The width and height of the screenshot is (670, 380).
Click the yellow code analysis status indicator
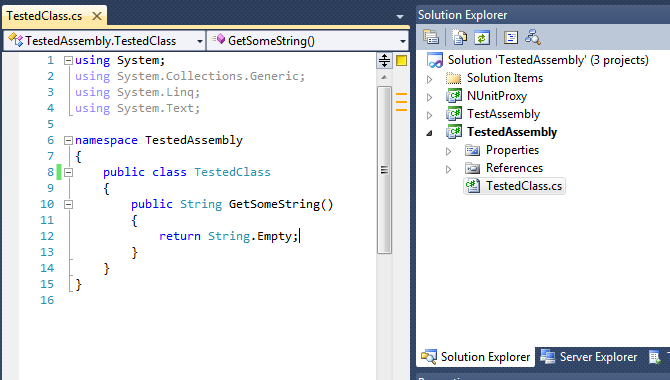pos(401,61)
